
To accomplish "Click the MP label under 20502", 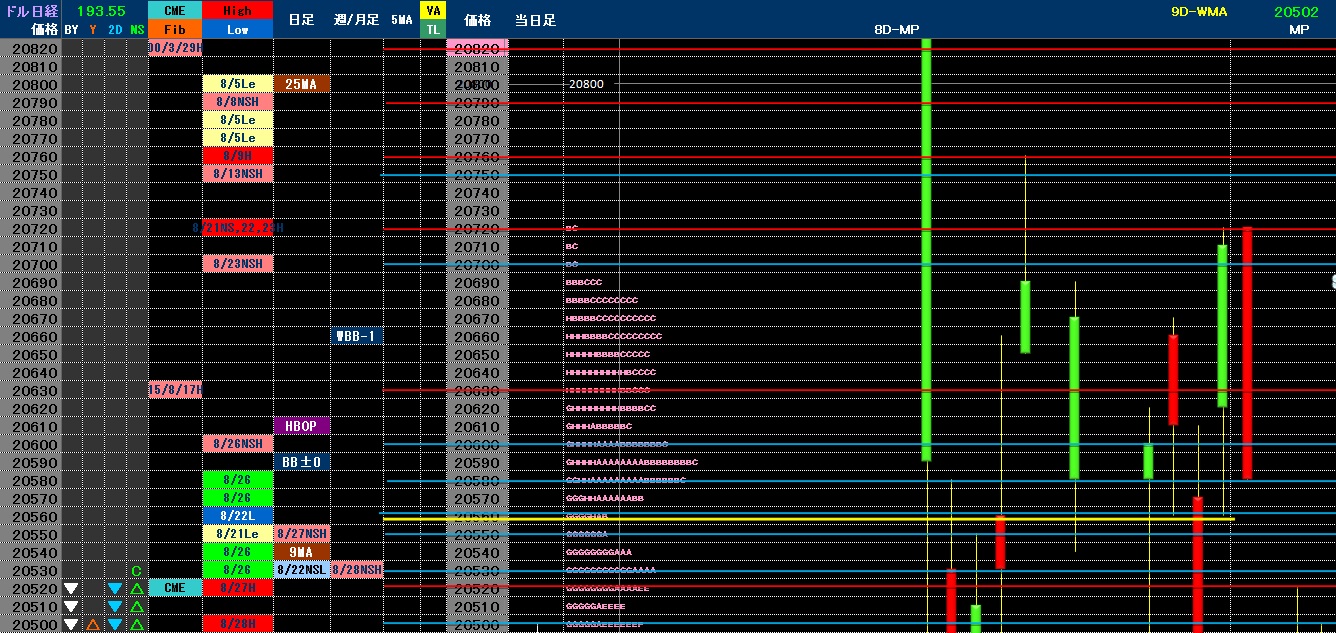I will [1299, 30].
